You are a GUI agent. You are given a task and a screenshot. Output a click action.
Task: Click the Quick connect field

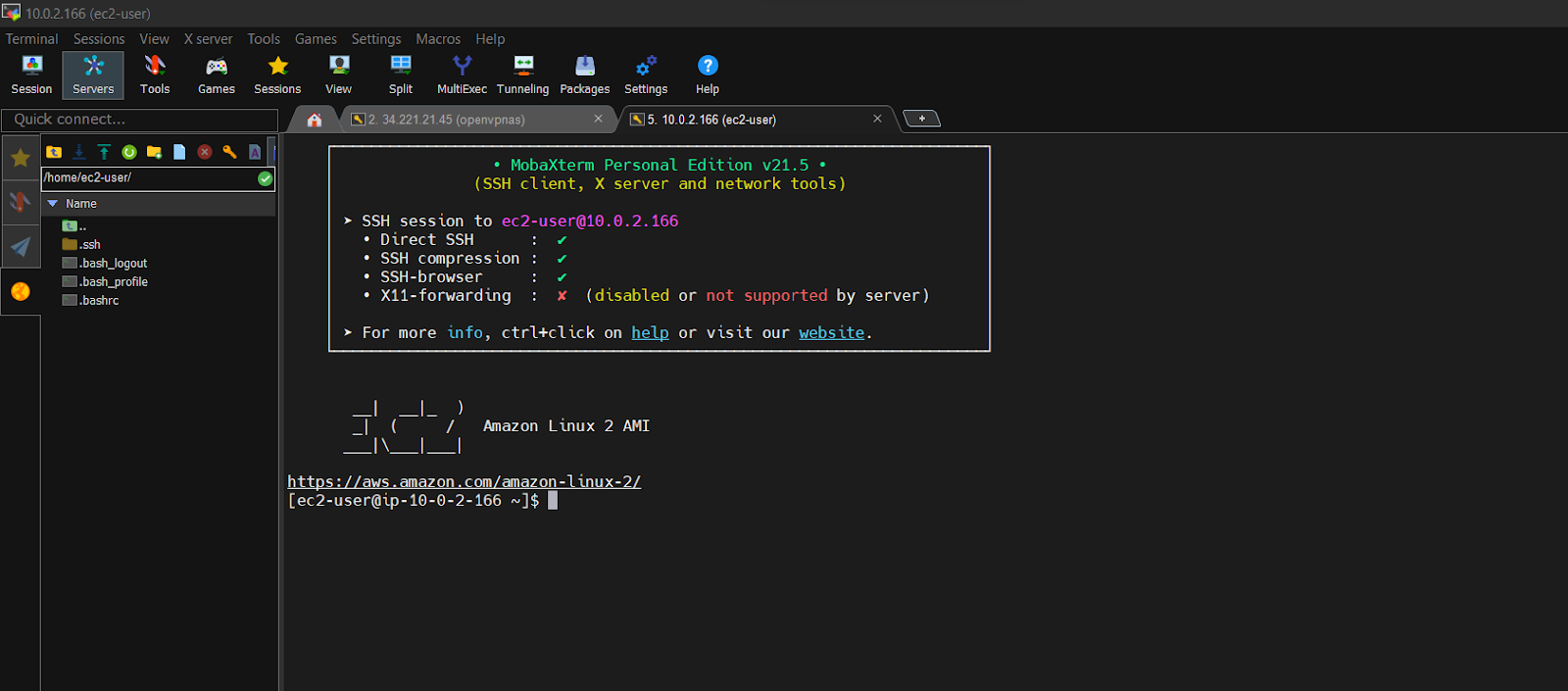[139, 120]
